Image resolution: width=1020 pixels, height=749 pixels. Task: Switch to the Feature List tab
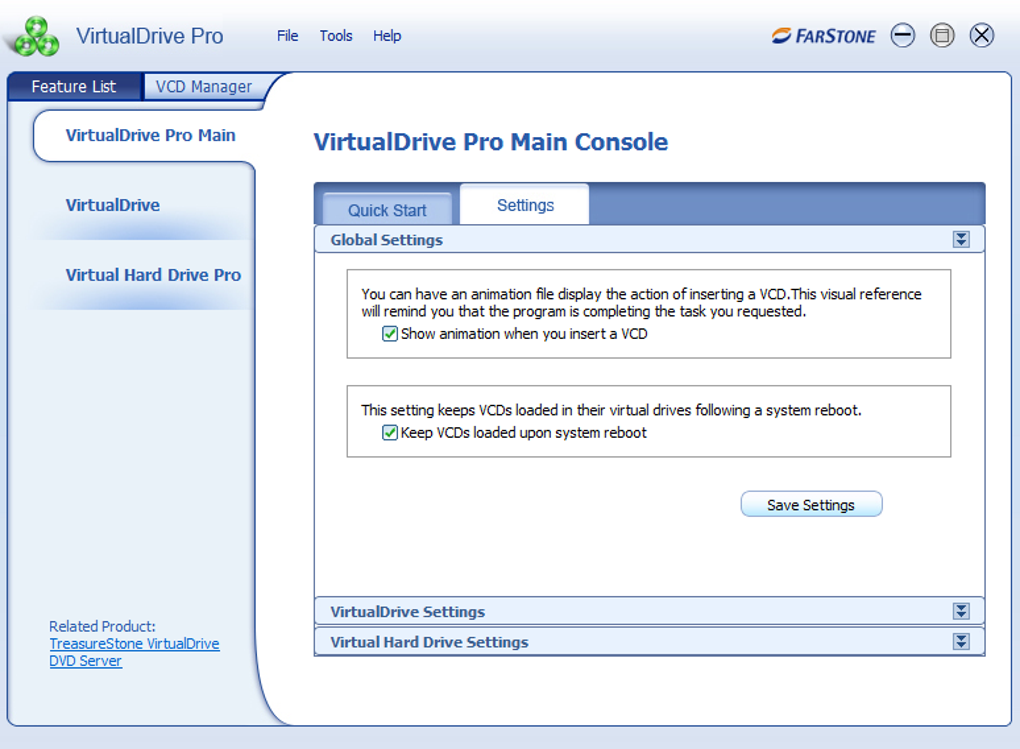[x=74, y=87]
